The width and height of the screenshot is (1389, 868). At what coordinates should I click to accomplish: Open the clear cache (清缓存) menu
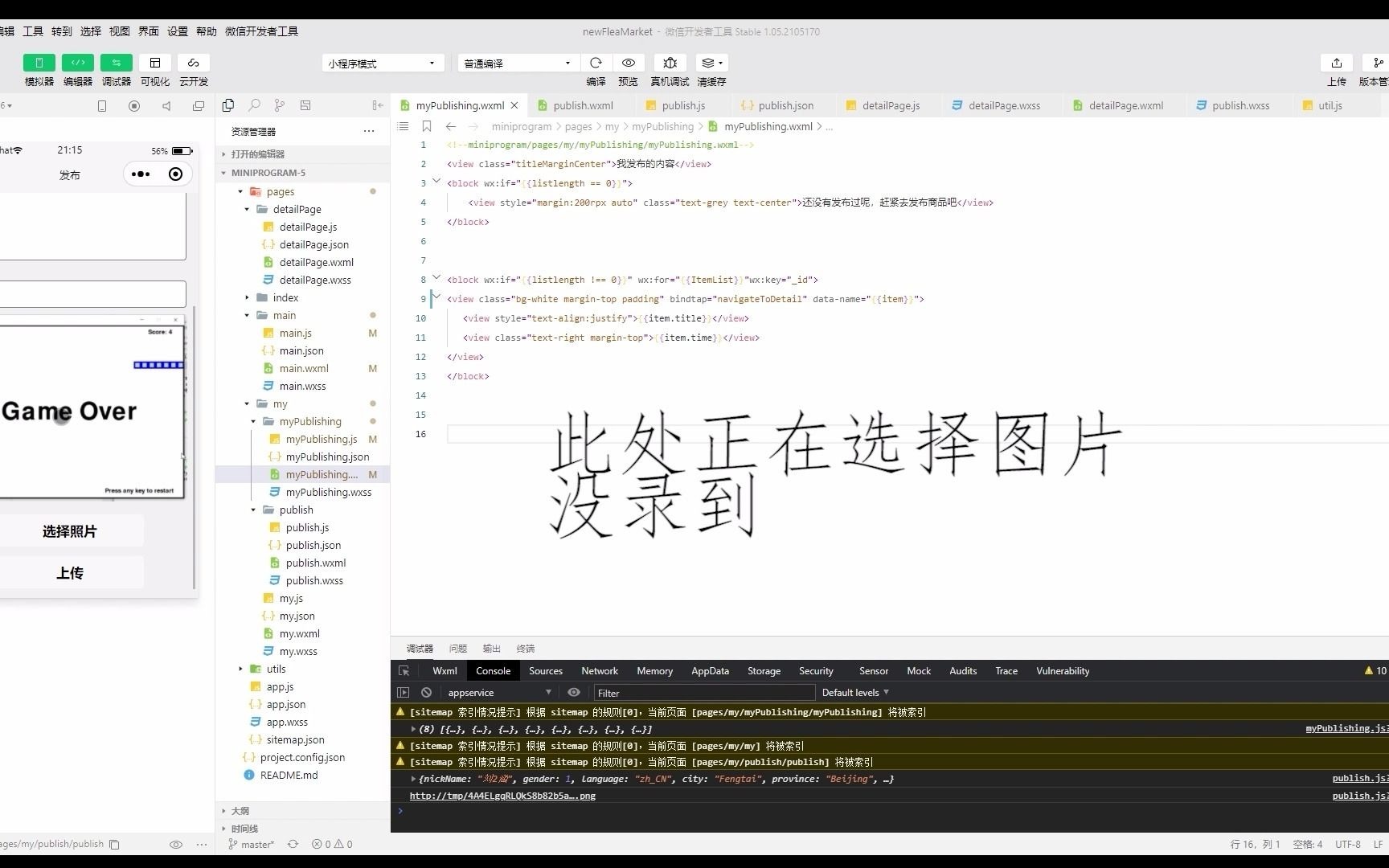tap(711, 63)
